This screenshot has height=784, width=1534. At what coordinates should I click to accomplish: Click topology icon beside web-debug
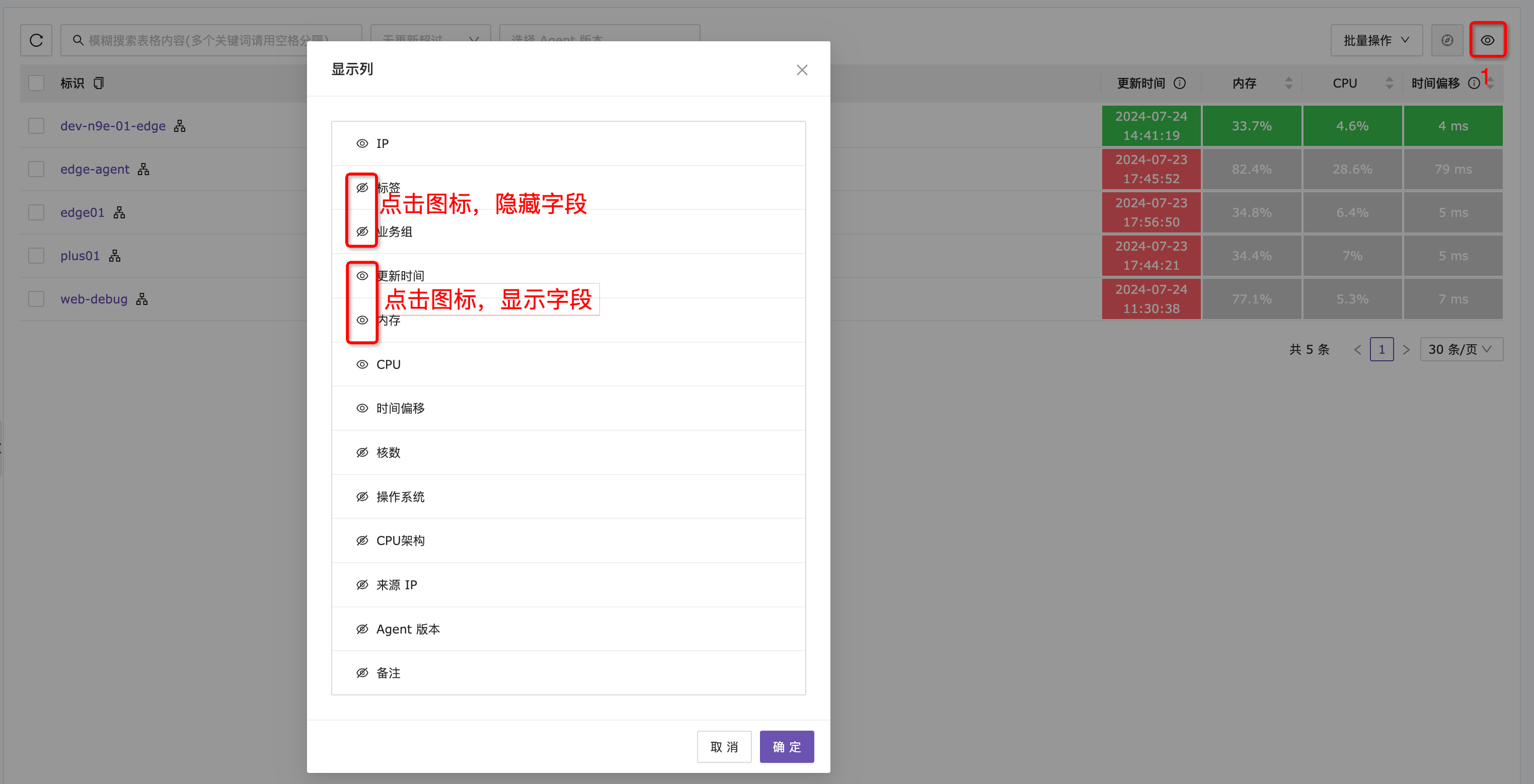click(142, 299)
